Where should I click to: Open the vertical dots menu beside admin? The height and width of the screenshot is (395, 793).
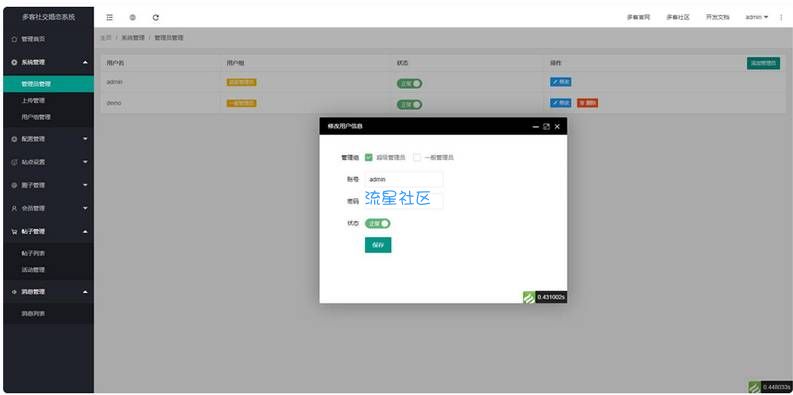[x=781, y=17]
